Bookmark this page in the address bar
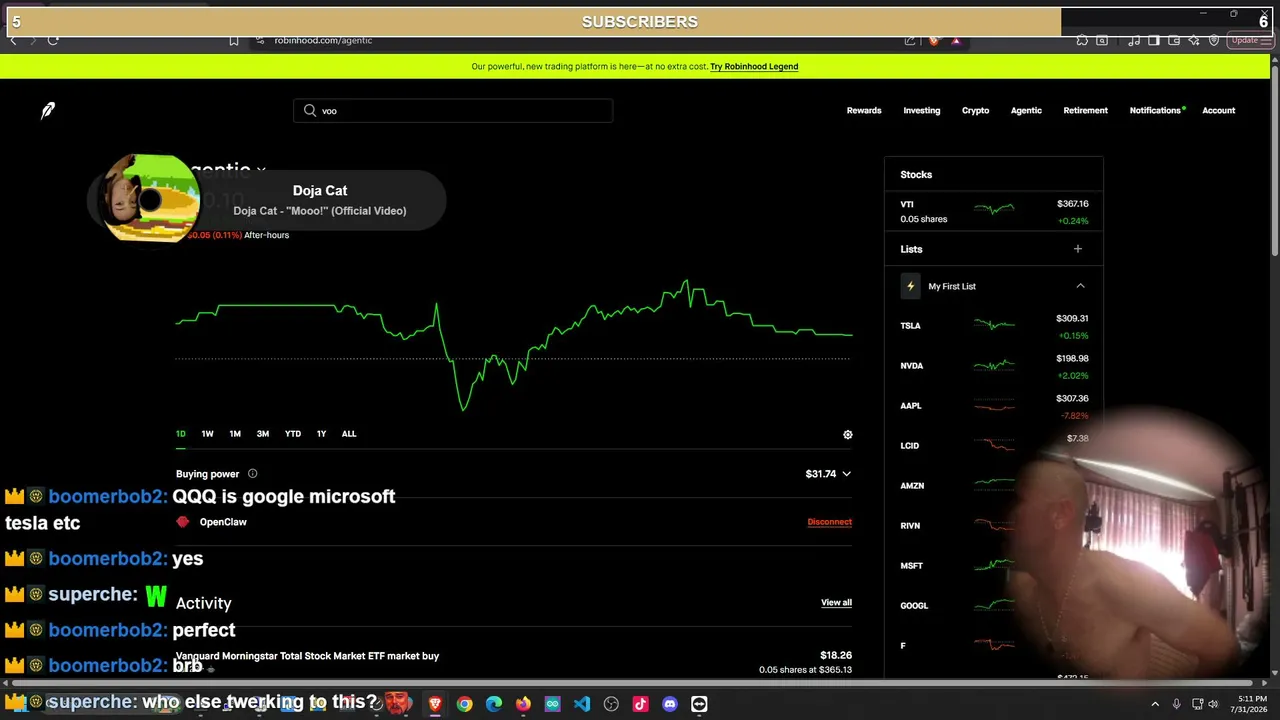This screenshot has width=1280, height=720. click(234, 40)
